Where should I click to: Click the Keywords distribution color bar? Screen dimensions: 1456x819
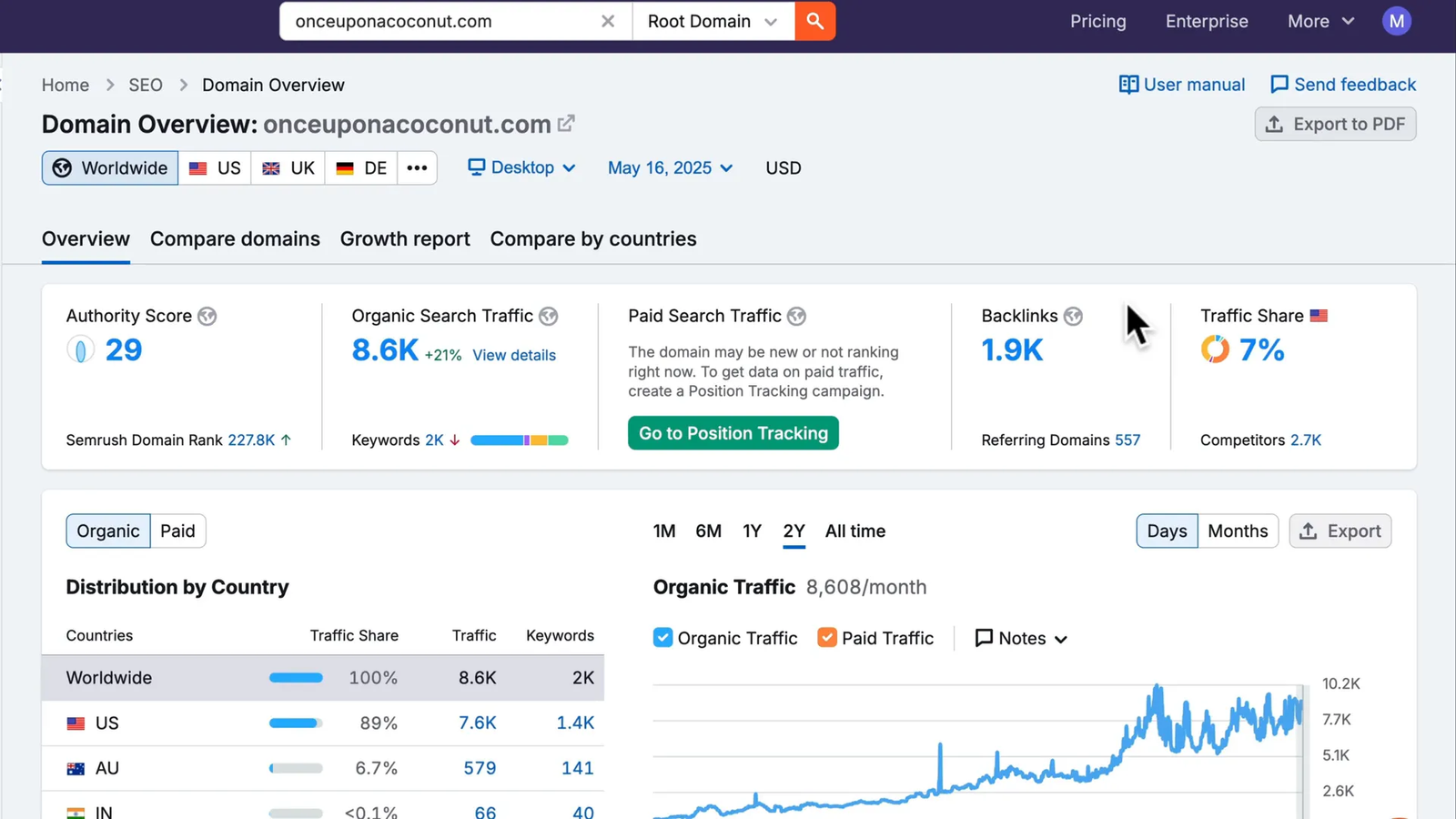click(520, 440)
